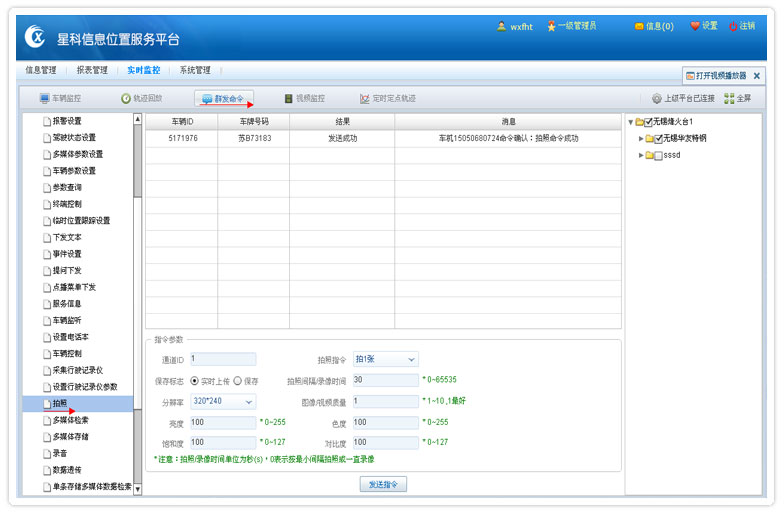
Task: Toggle the 无锡华友特钢 checkbox
Action: (657, 139)
